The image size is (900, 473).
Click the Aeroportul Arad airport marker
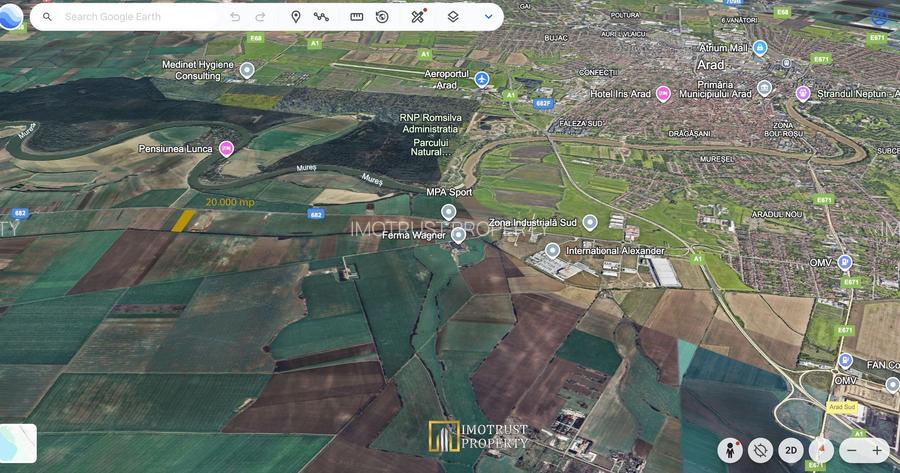click(482, 79)
